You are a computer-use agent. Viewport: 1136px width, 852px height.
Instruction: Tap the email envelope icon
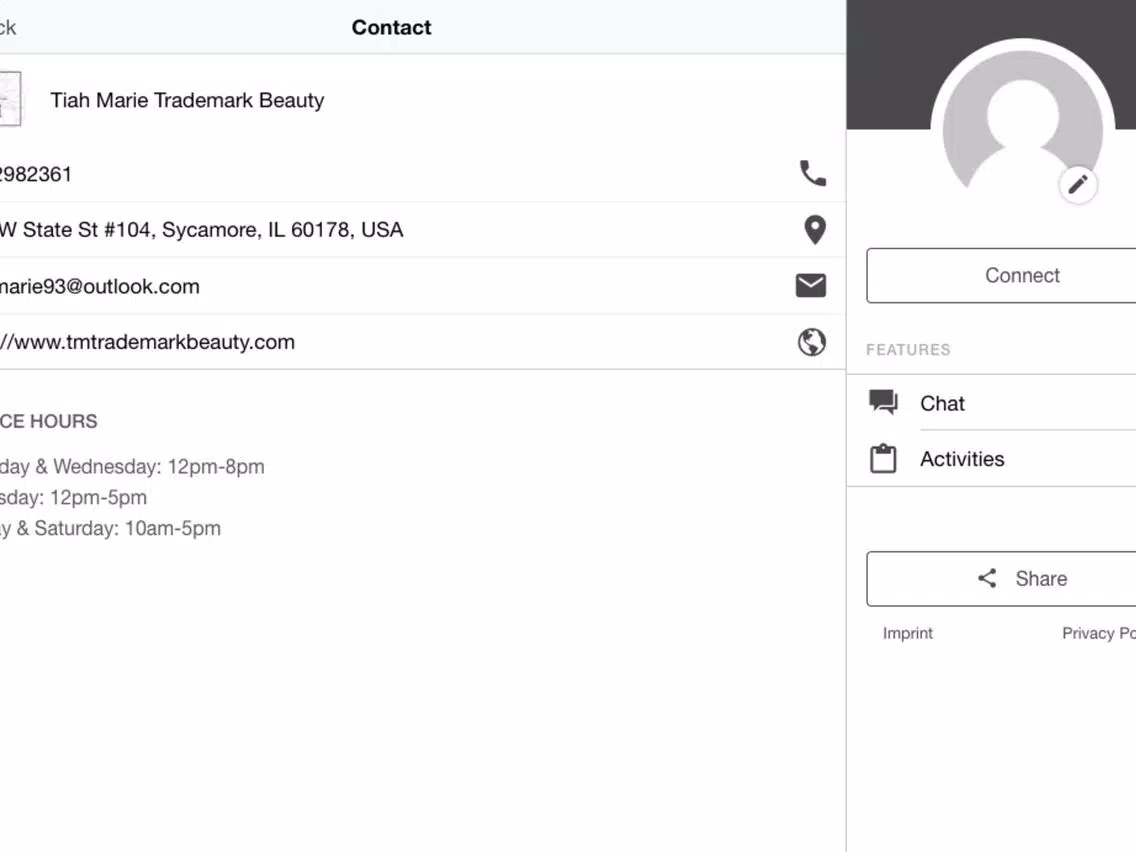tap(811, 285)
